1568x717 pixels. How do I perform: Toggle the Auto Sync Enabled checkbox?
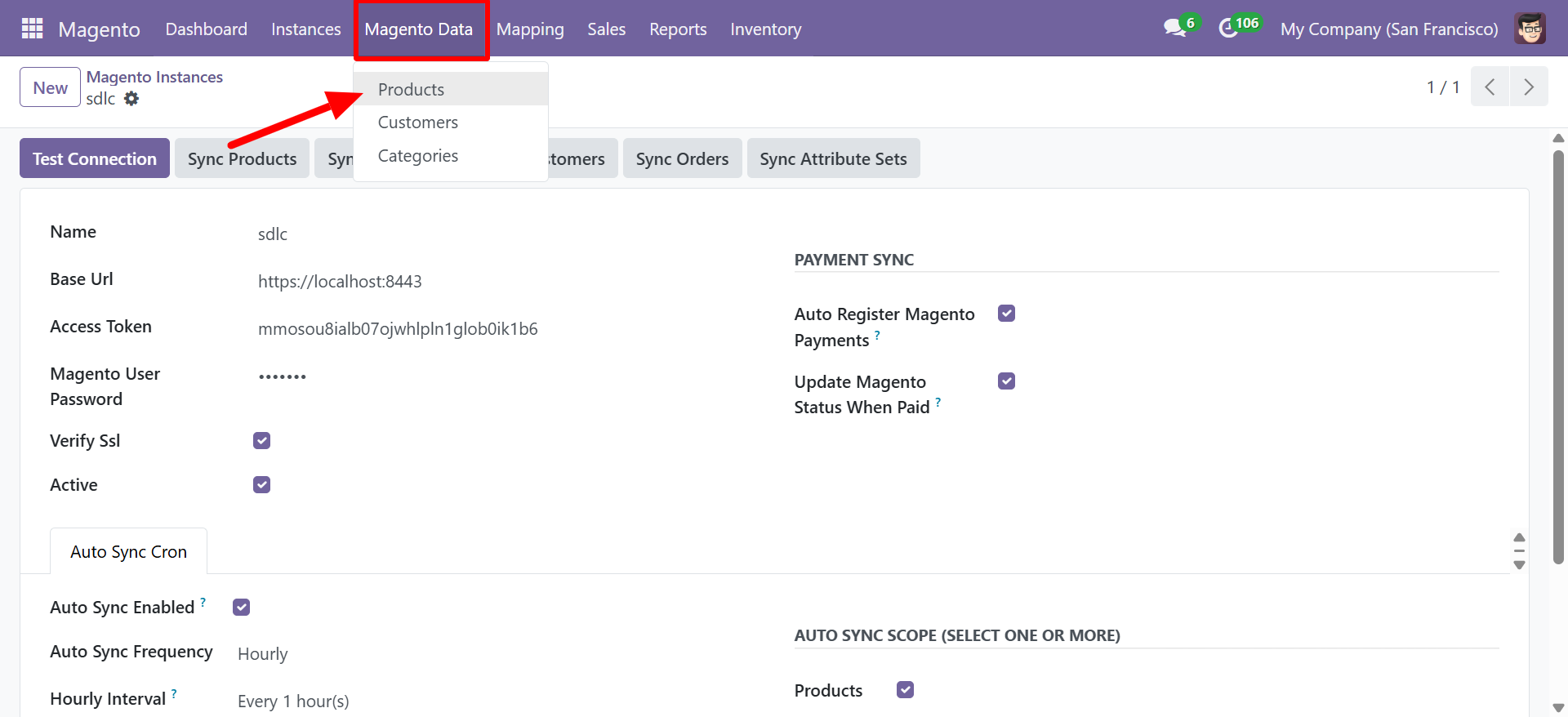[241, 608]
